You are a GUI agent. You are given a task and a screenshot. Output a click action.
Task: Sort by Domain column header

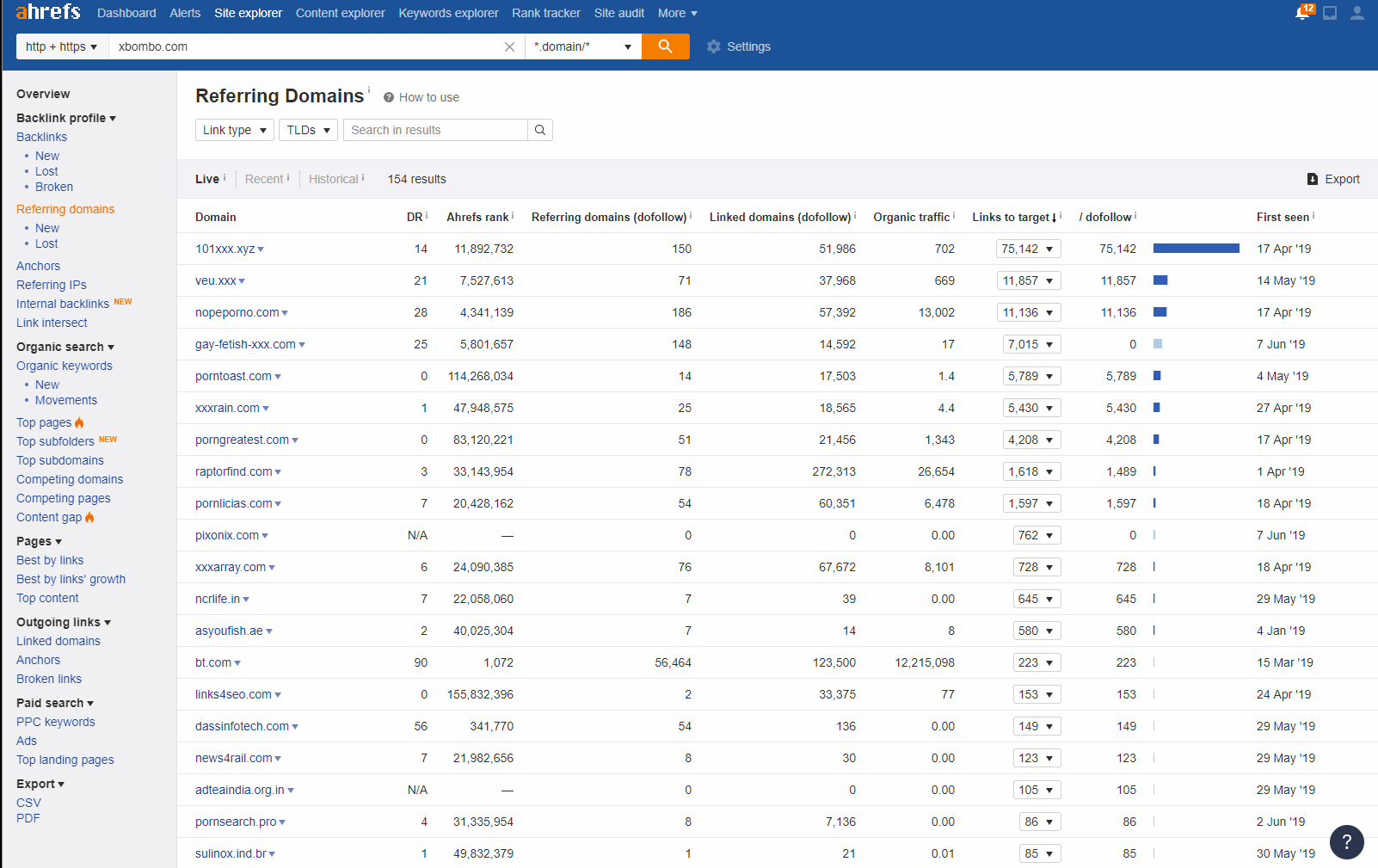coord(216,217)
